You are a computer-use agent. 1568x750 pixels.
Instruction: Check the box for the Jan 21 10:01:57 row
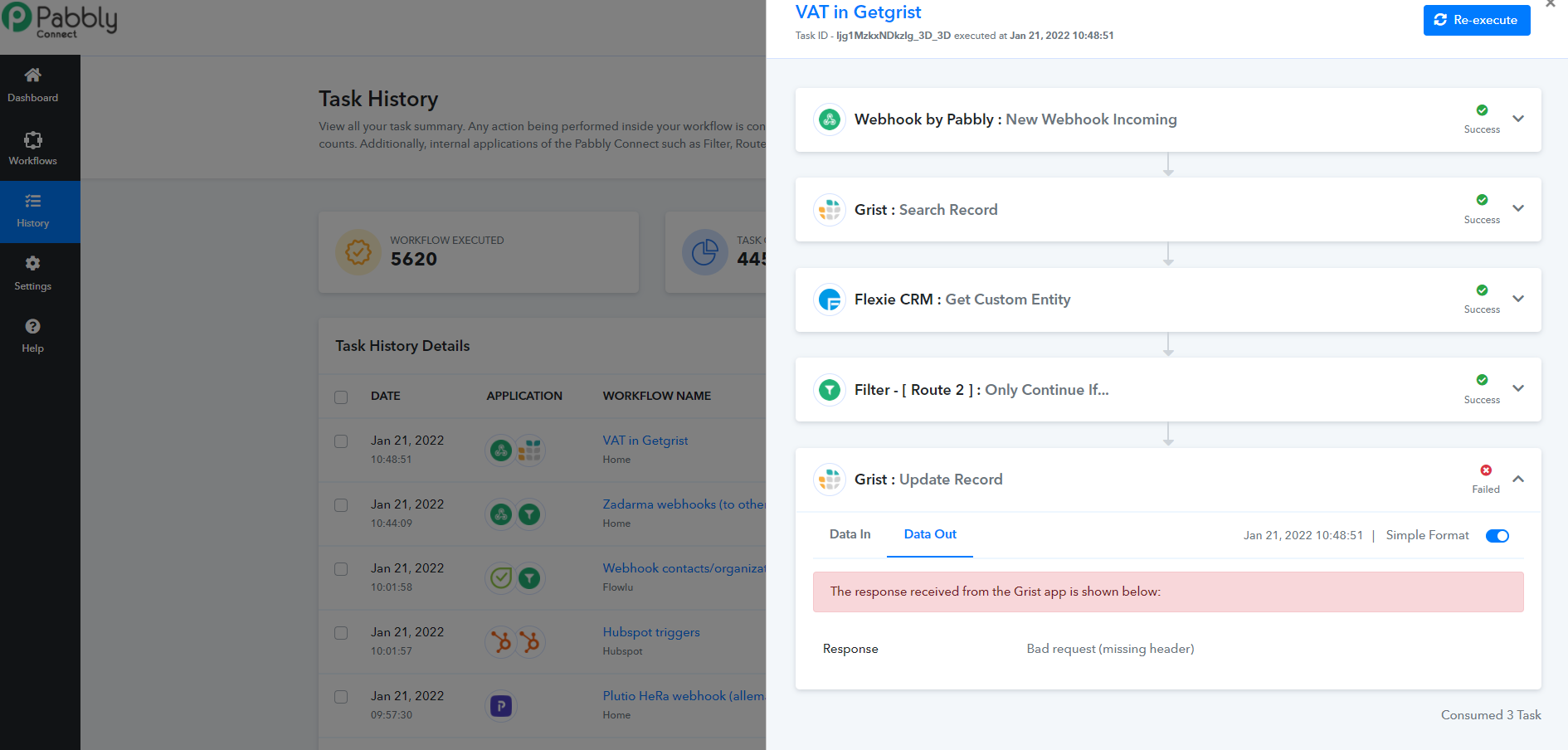click(341, 633)
